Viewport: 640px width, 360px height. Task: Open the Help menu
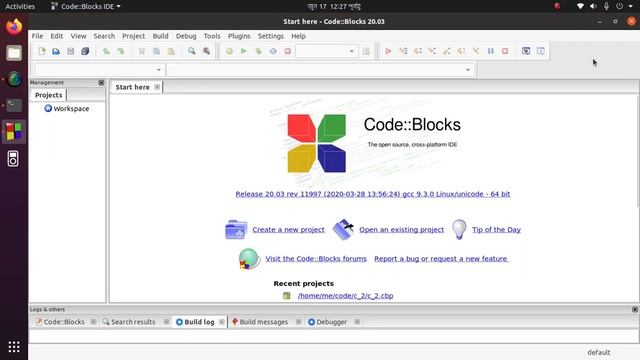[x=298, y=36]
